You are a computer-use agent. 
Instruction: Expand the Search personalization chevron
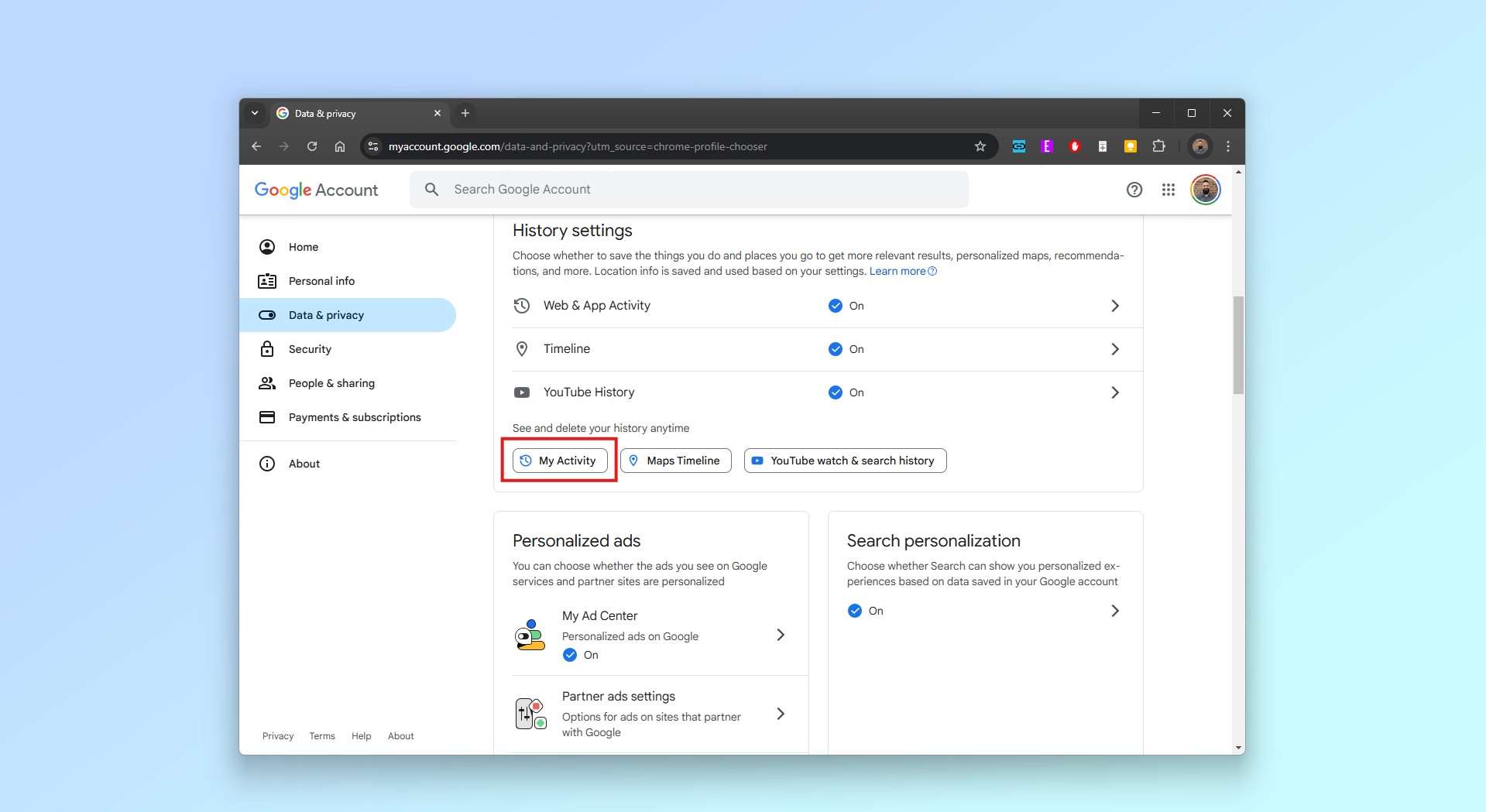pos(1114,611)
